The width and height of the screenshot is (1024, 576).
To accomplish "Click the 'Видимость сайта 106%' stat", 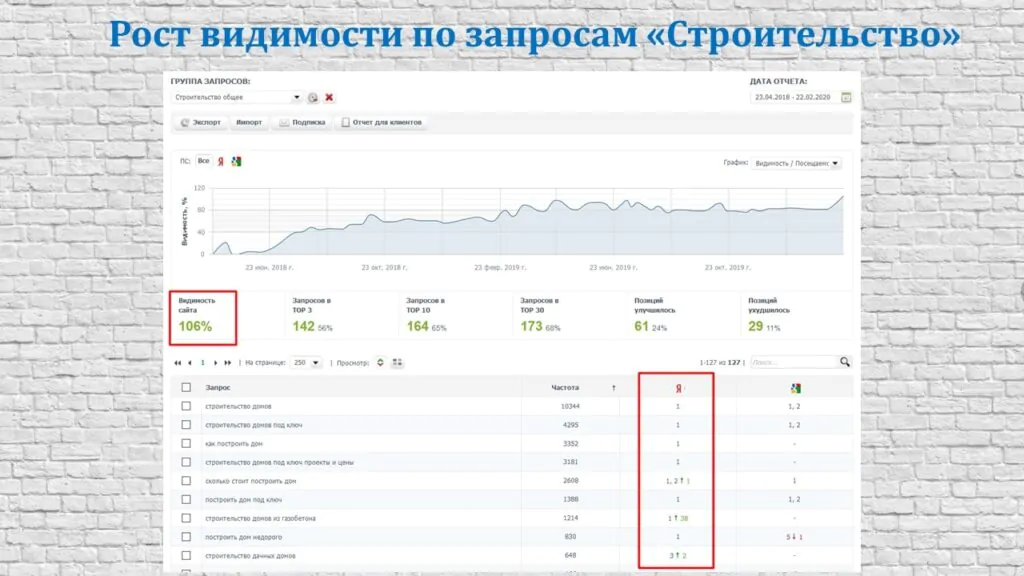I will point(203,318).
